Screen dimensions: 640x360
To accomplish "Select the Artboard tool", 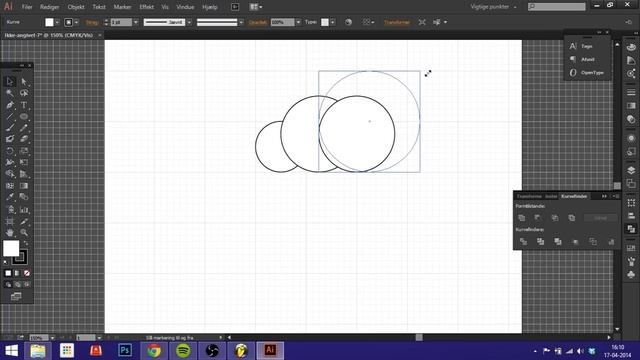I will (10, 221).
